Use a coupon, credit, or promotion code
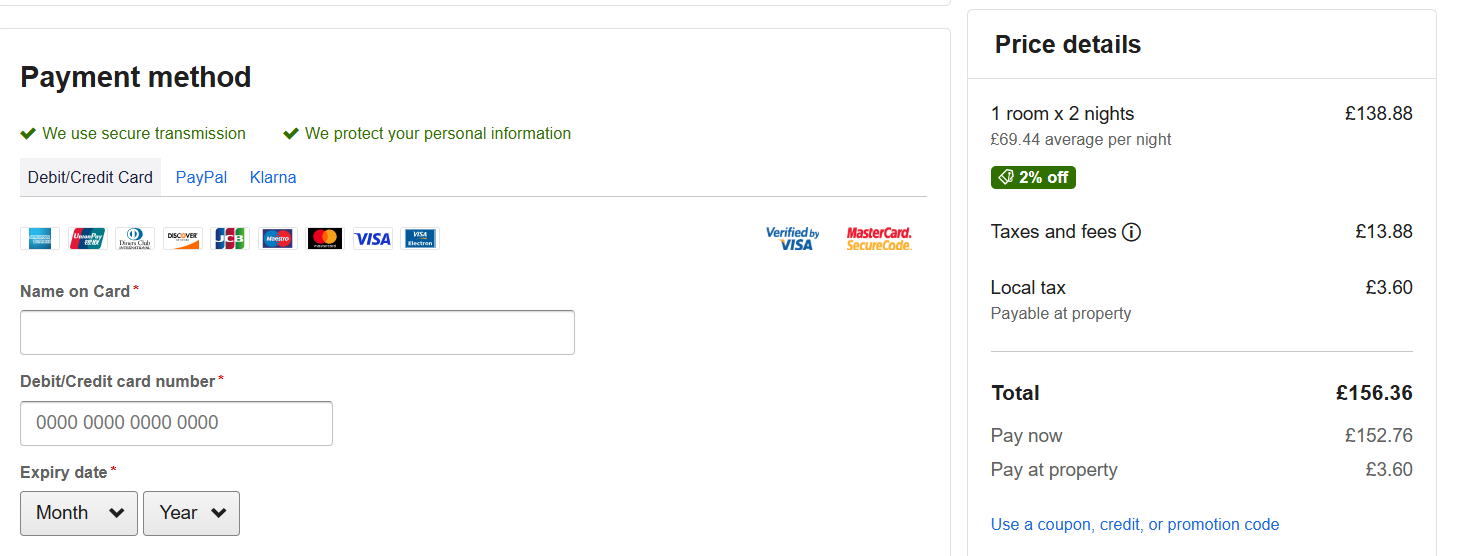The image size is (1462, 556). click(x=1135, y=525)
